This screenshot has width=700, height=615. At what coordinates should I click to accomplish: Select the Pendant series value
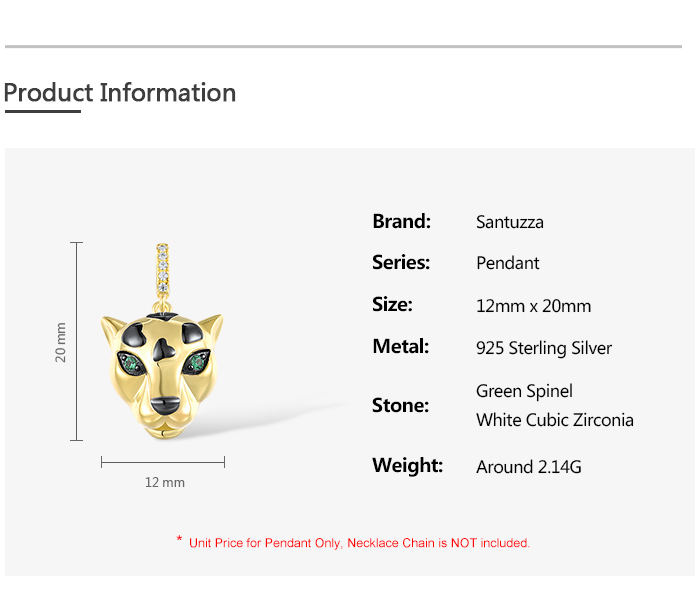pos(508,263)
